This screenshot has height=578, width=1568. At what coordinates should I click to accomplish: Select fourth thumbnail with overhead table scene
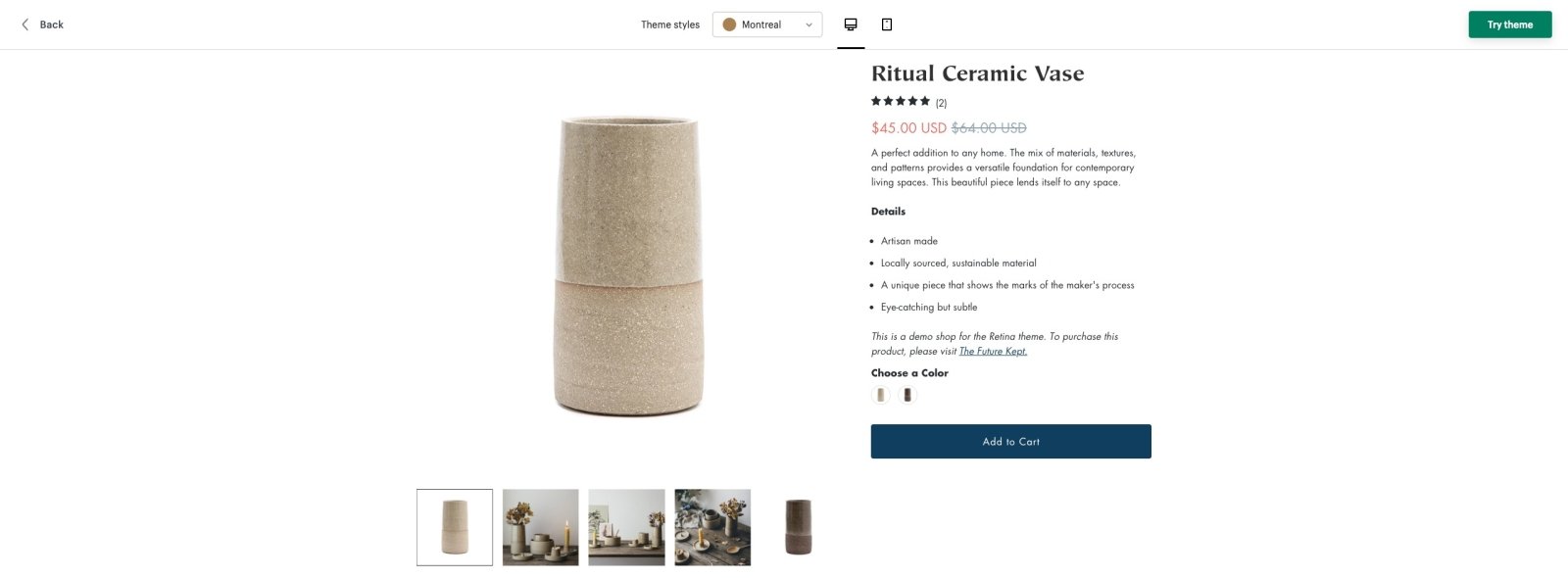(712, 527)
